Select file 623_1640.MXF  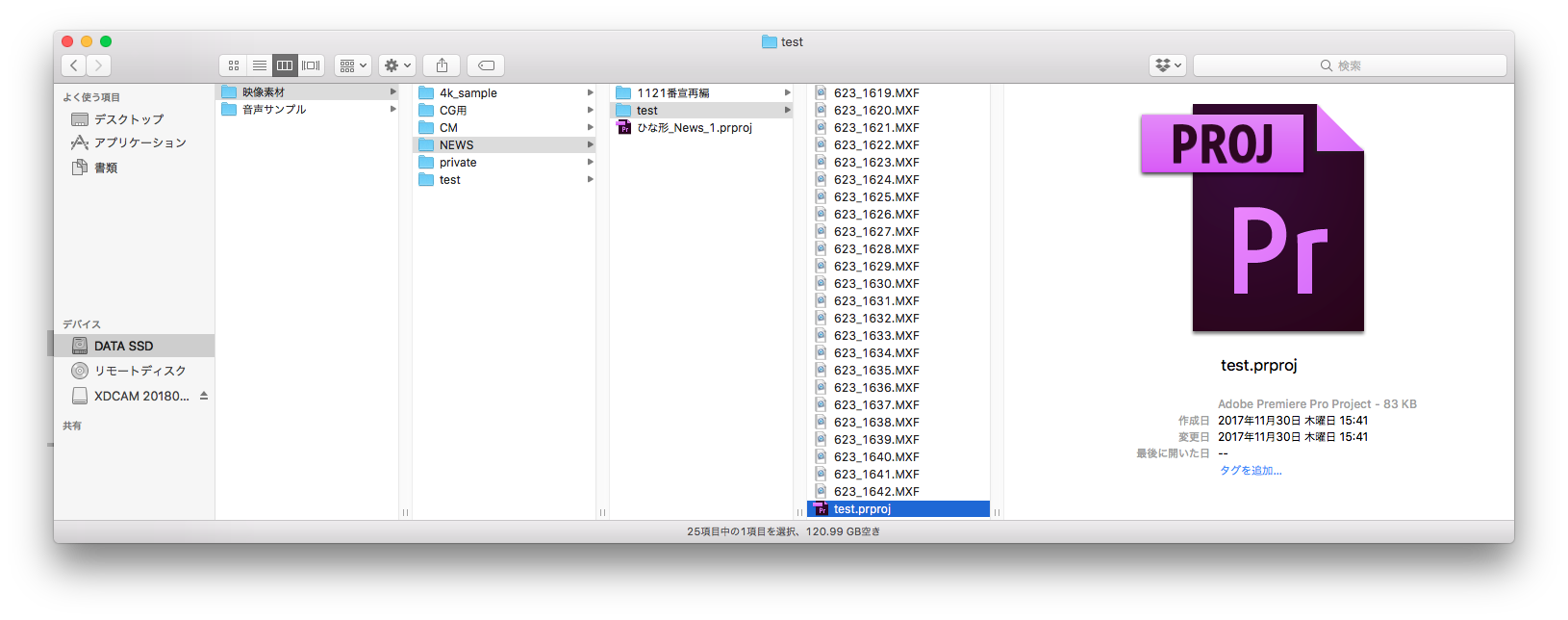[x=898, y=457]
